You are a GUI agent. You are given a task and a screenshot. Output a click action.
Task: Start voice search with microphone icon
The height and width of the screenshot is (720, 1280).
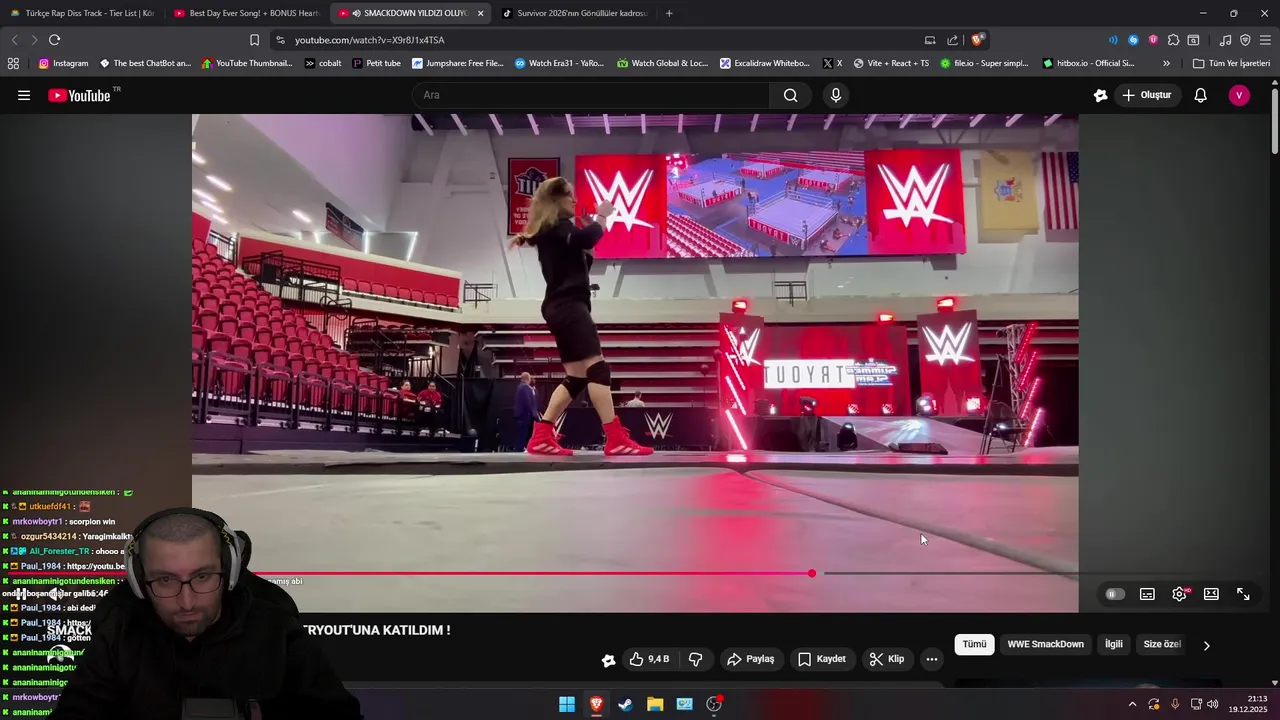pos(836,95)
